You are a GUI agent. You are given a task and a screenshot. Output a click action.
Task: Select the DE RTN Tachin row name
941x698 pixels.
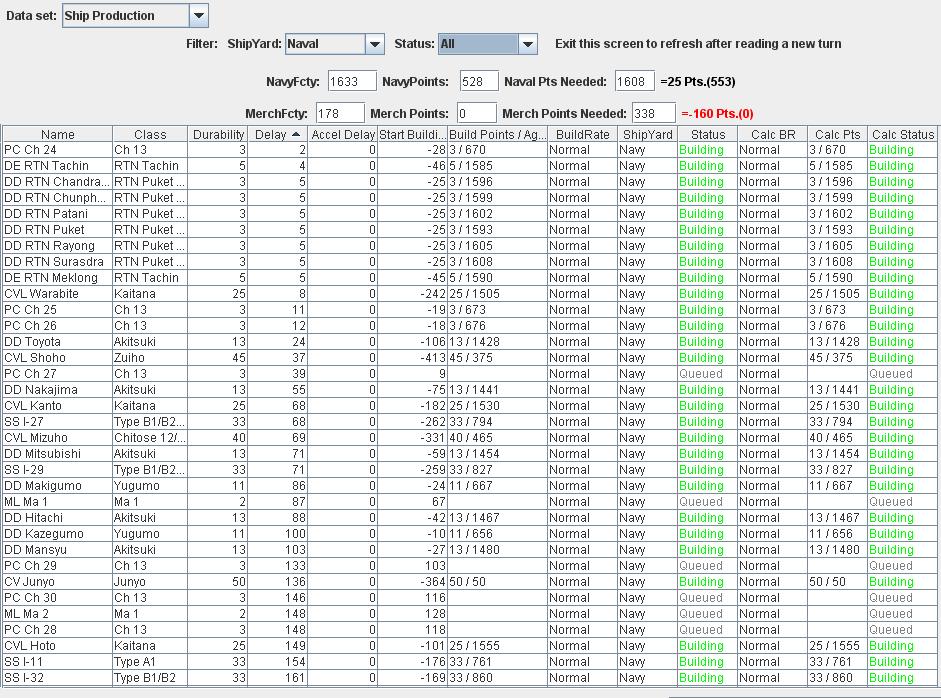coord(46,166)
